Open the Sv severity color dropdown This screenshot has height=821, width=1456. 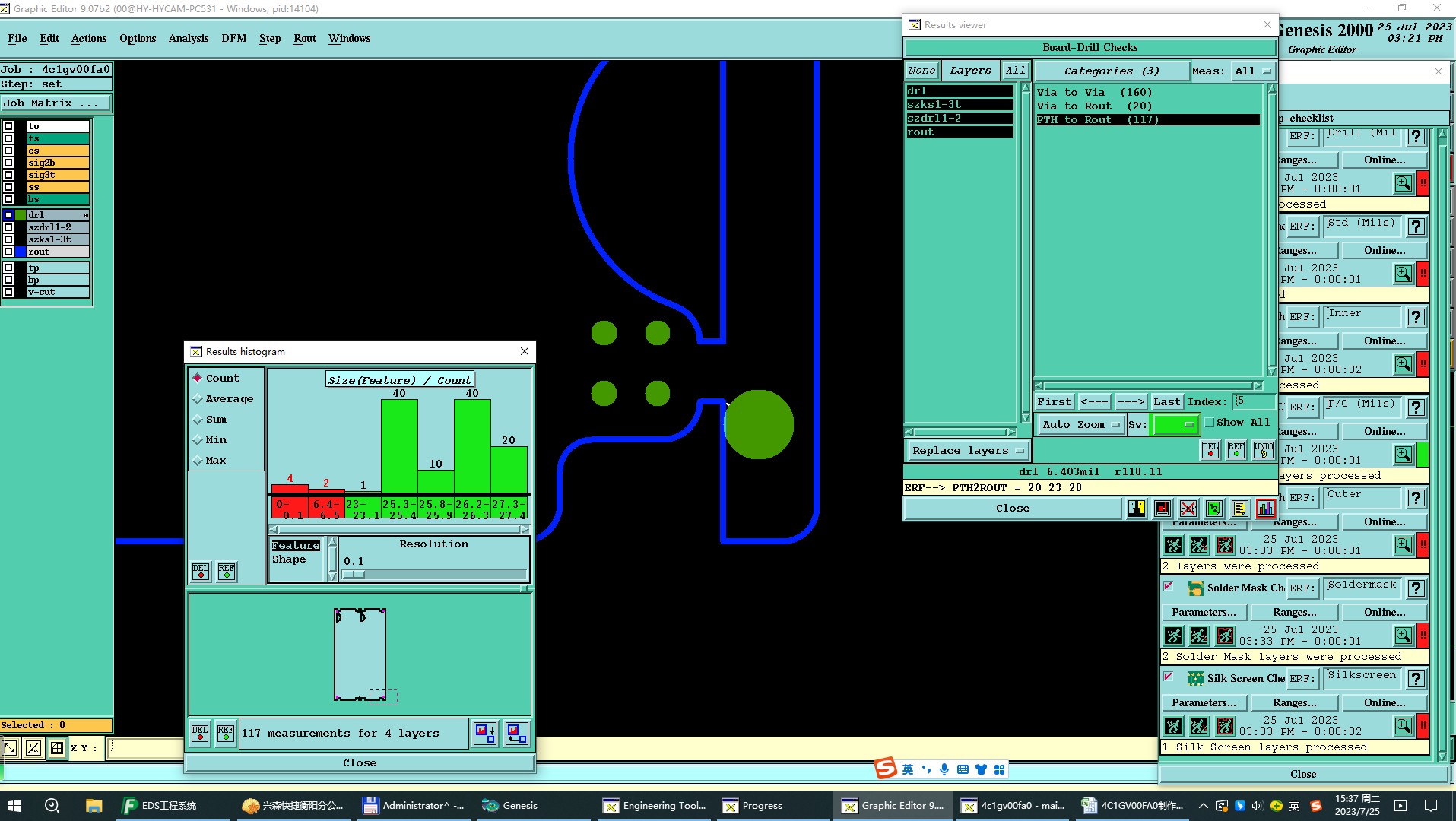[x=1176, y=425]
